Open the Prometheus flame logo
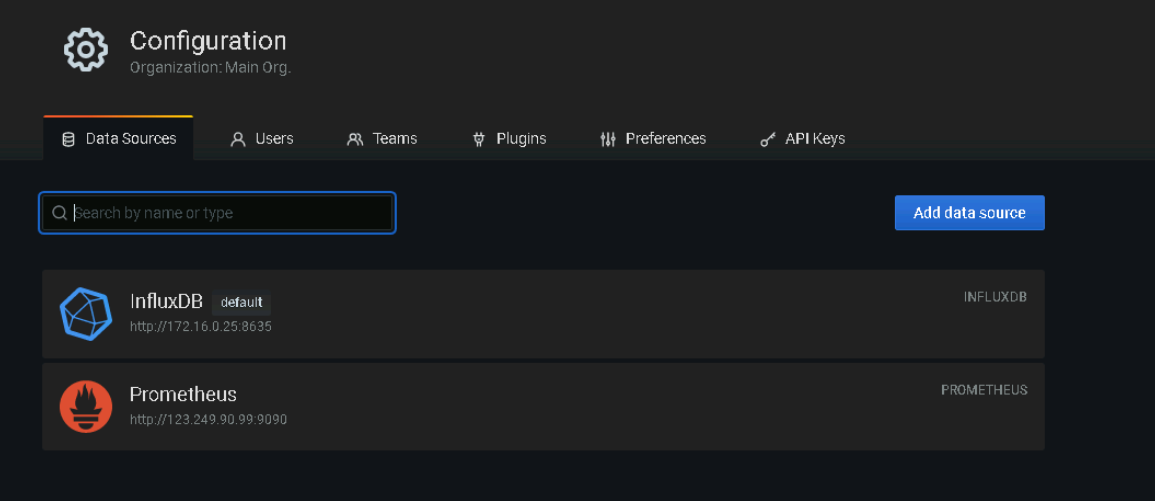The height and width of the screenshot is (501, 1155). (x=85, y=407)
